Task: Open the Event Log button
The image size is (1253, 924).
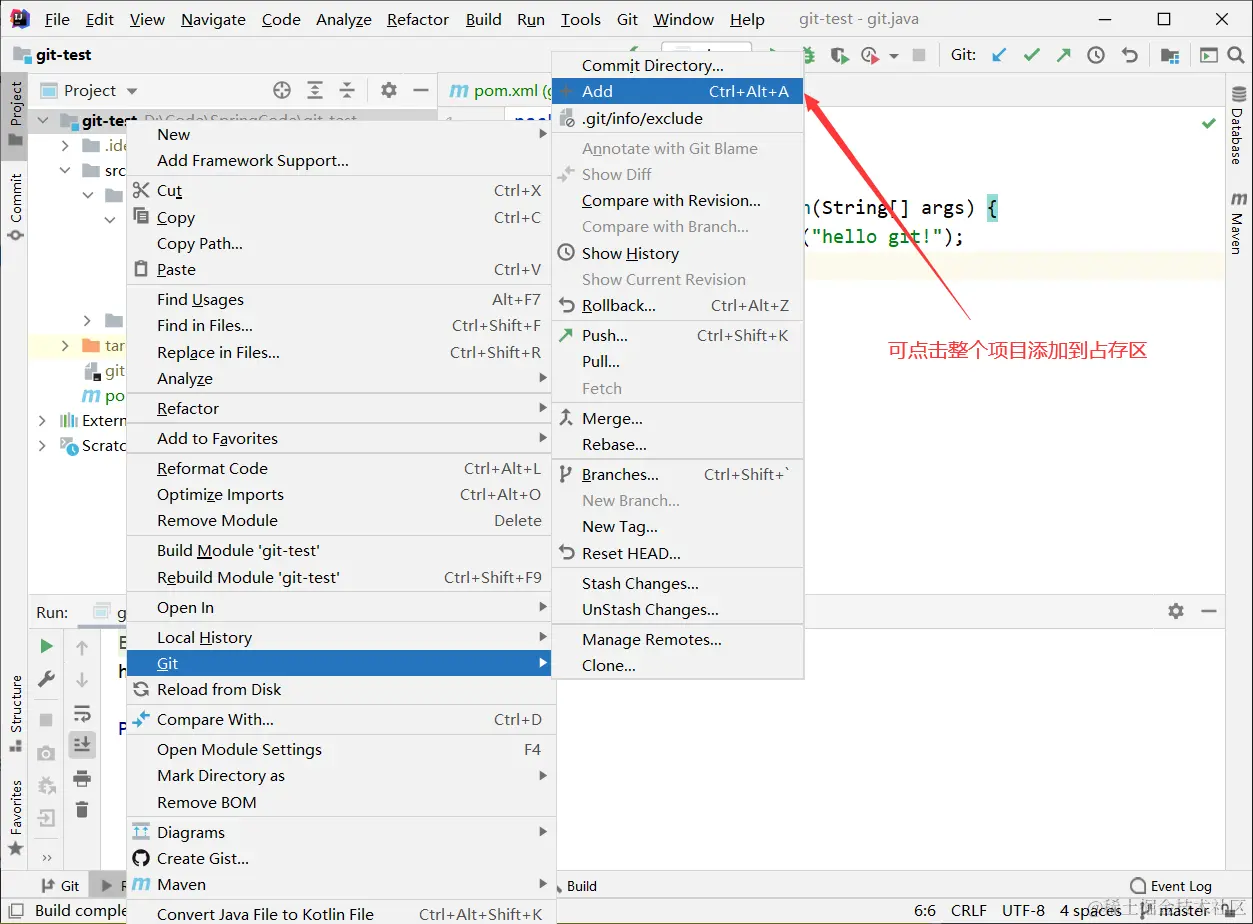Action: tap(1170, 885)
